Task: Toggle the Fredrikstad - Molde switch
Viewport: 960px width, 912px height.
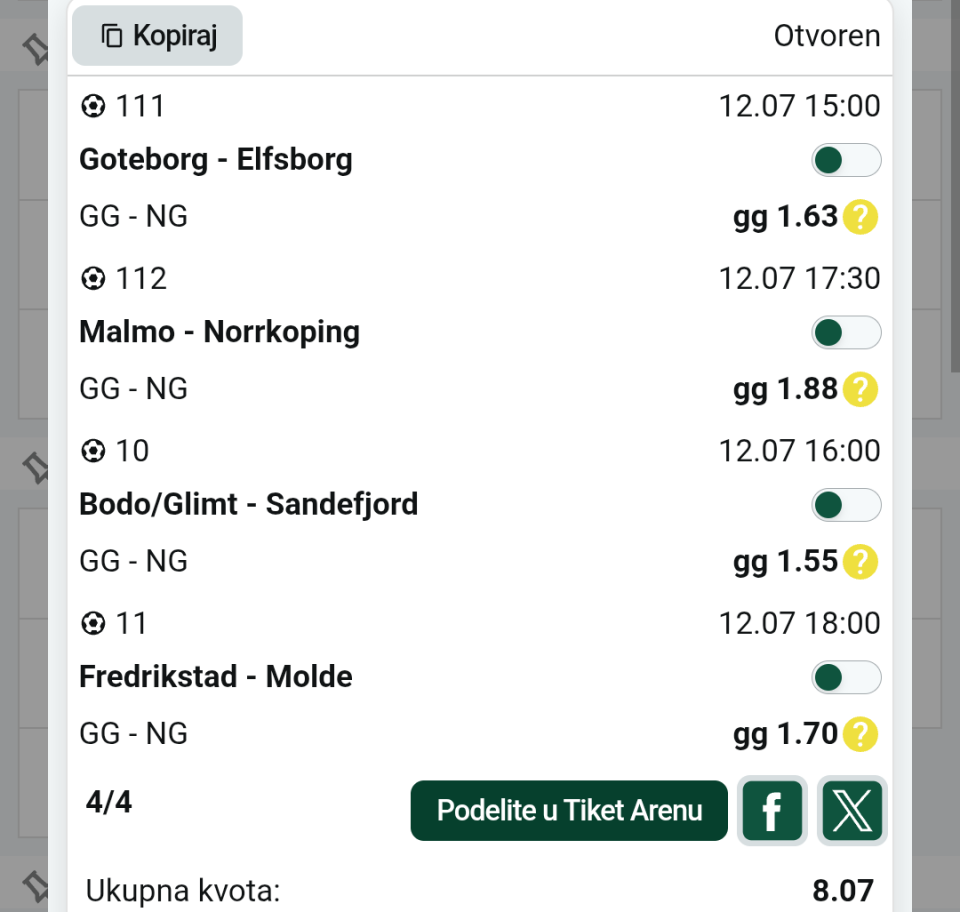Action: [x=846, y=678]
